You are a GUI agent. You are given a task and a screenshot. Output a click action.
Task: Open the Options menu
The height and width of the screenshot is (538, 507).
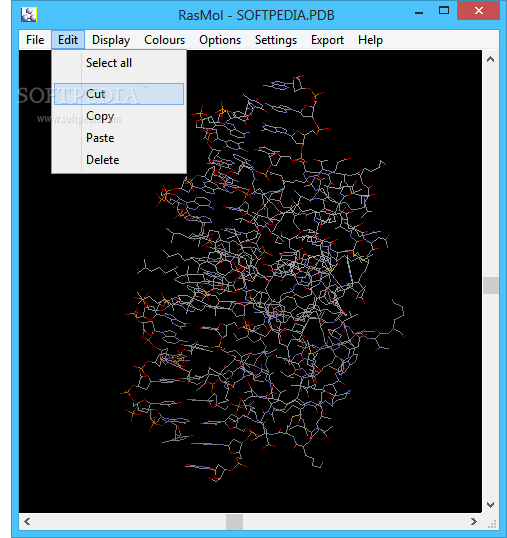(x=220, y=40)
